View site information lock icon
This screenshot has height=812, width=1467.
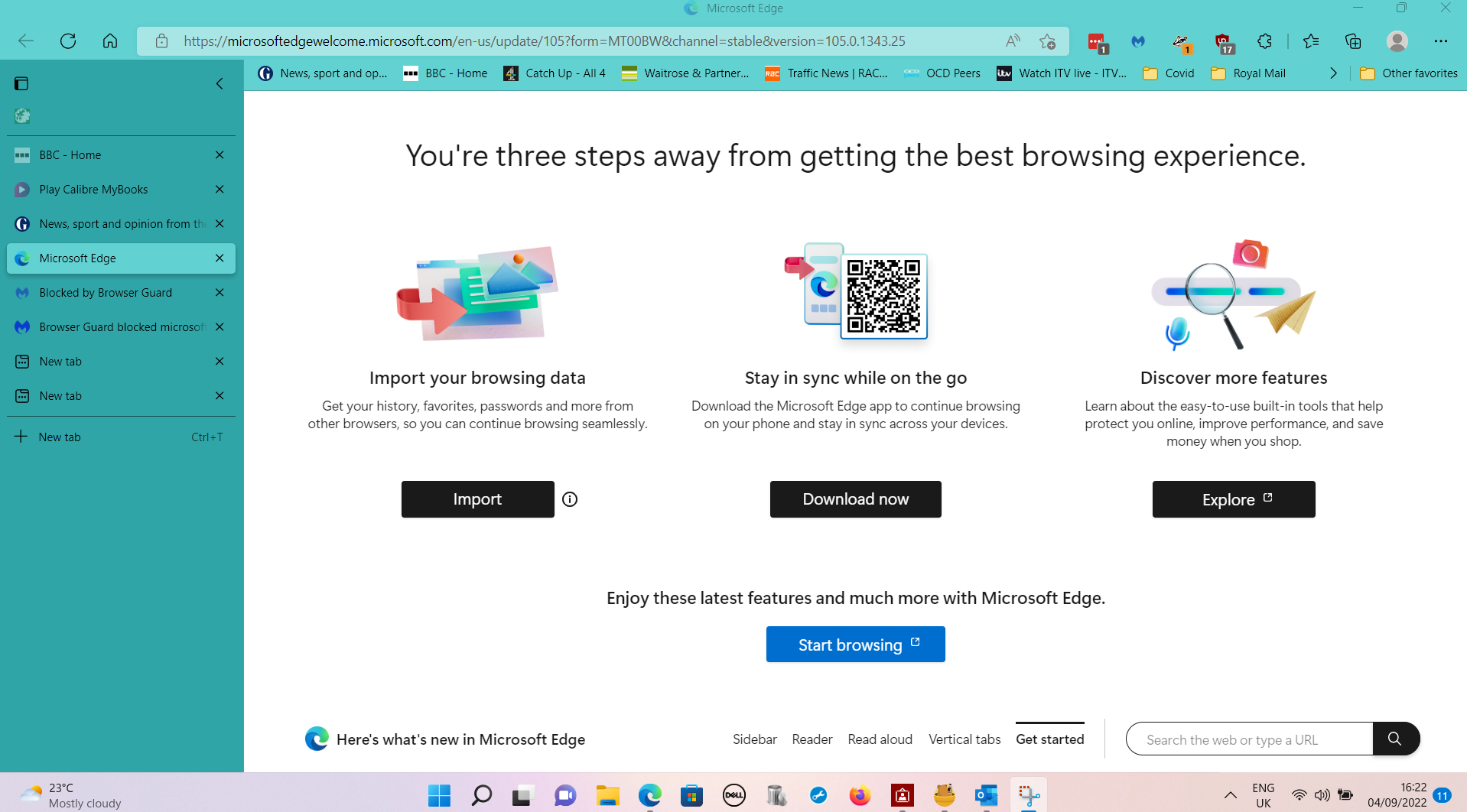click(x=161, y=41)
